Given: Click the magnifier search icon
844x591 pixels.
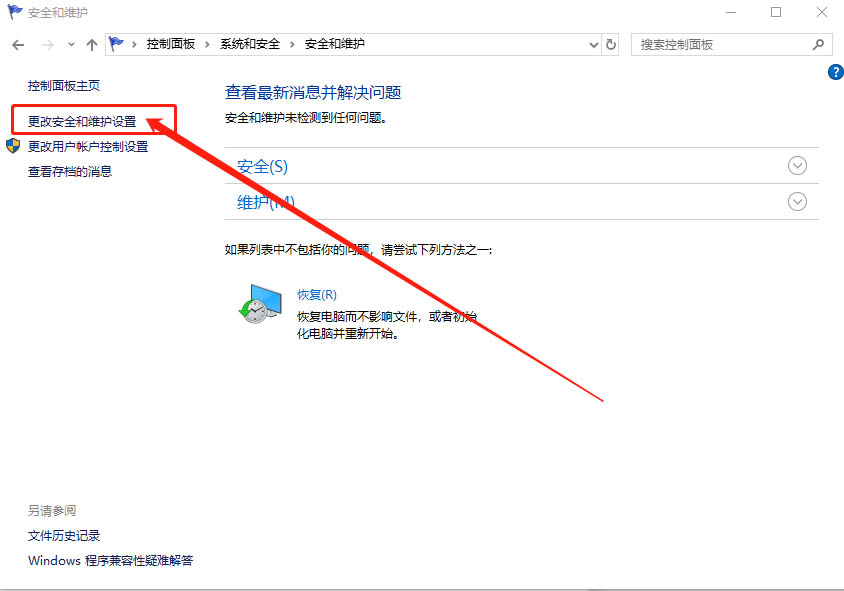Looking at the screenshot, I should click(x=818, y=45).
